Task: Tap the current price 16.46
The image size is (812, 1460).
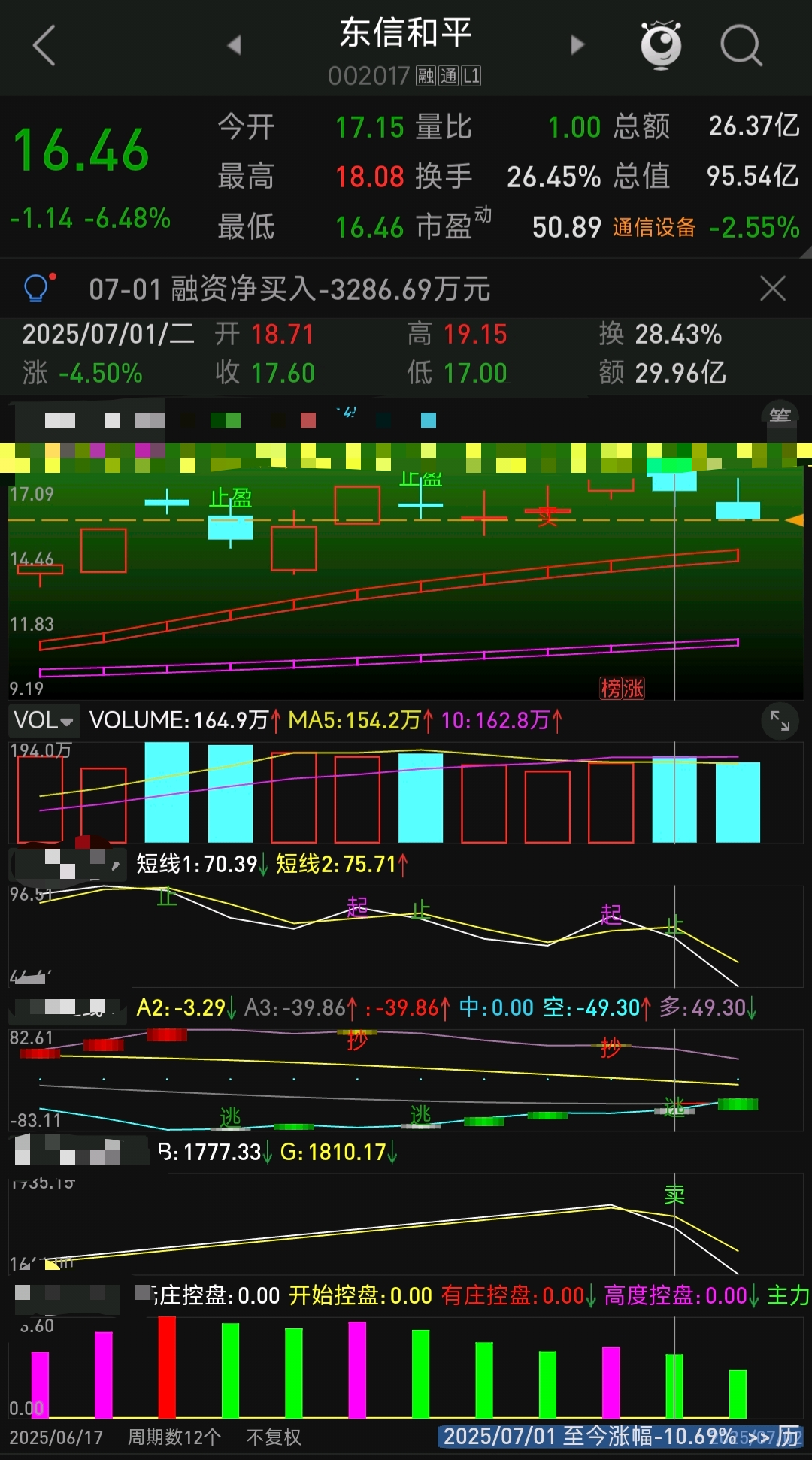Action: 81,150
